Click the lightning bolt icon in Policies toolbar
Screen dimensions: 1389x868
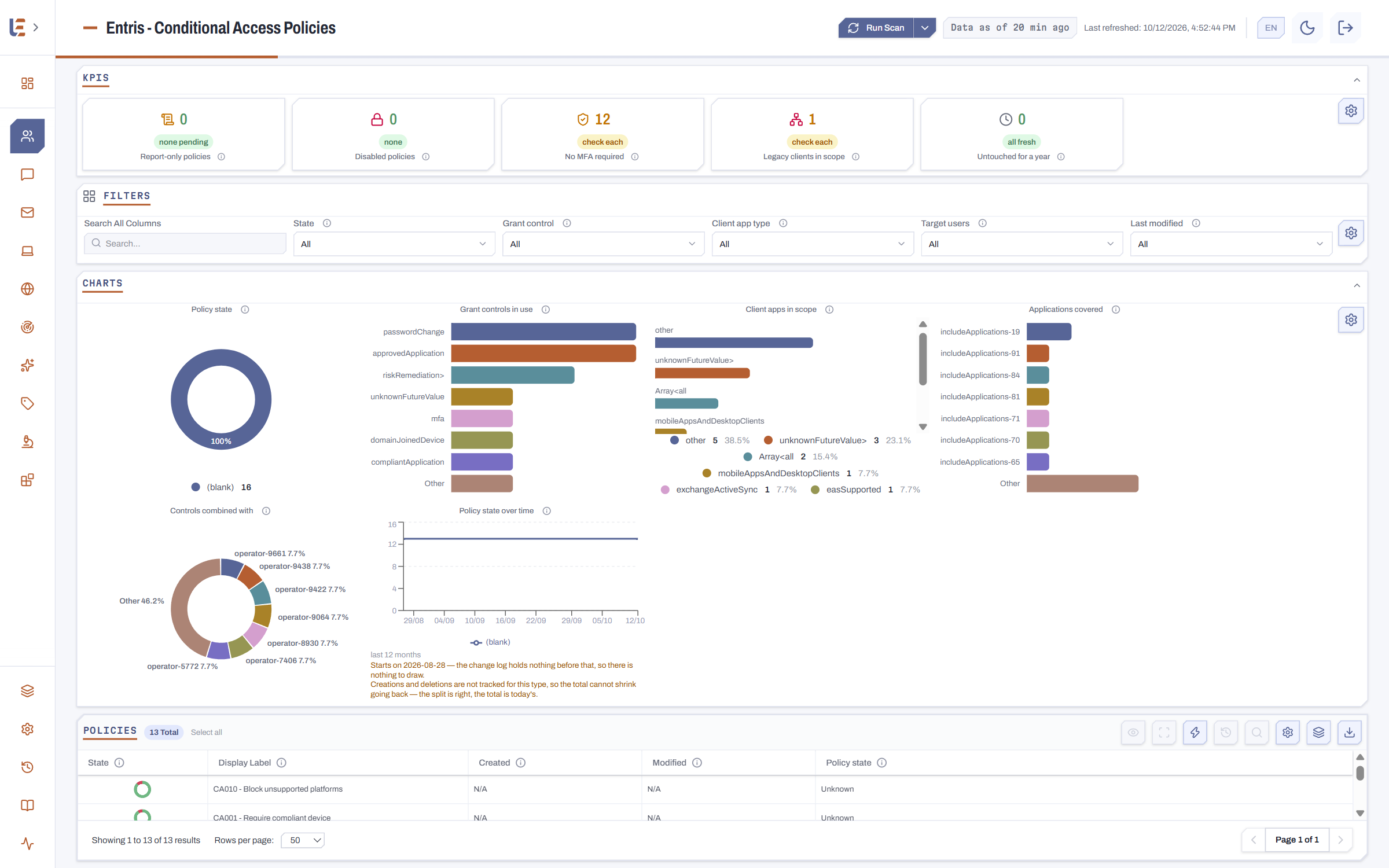[1195, 733]
